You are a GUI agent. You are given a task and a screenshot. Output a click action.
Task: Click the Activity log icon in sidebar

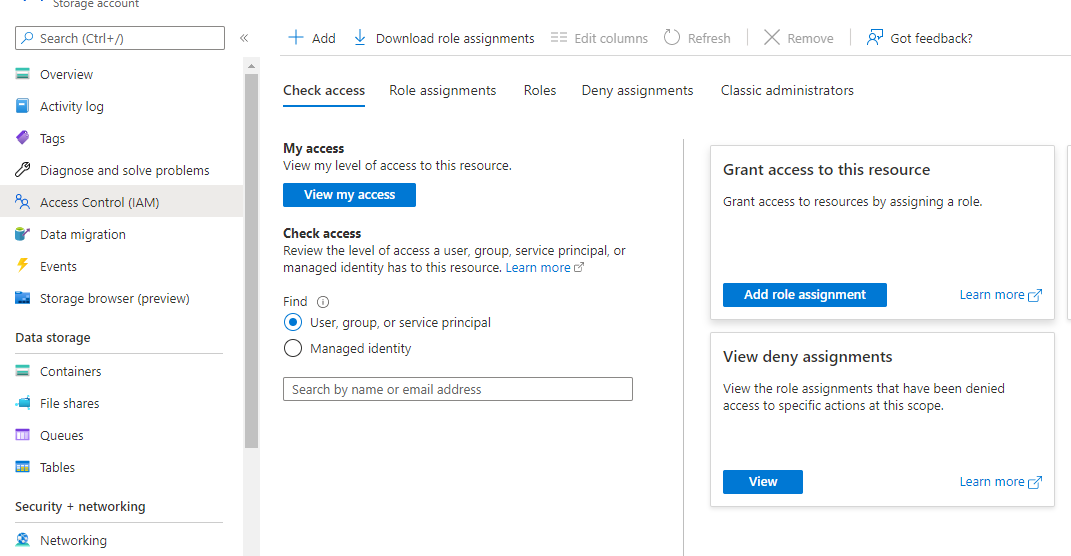coord(22,106)
